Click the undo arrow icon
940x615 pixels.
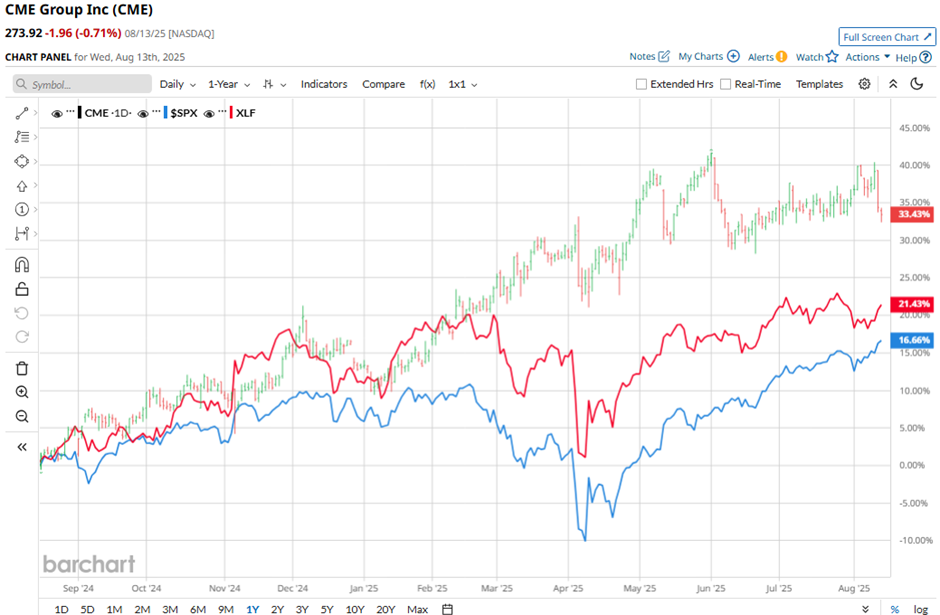point(22,313)
